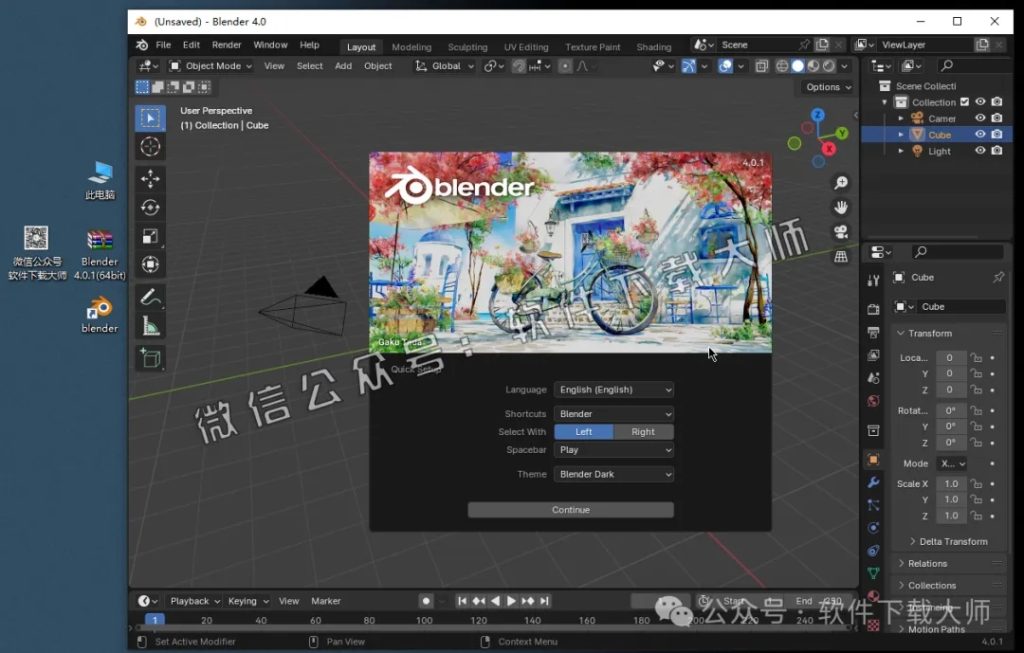The height and width of the screenshot is (653, 1024).
Task: Open the Language dropdown
Action: [613, 389]
